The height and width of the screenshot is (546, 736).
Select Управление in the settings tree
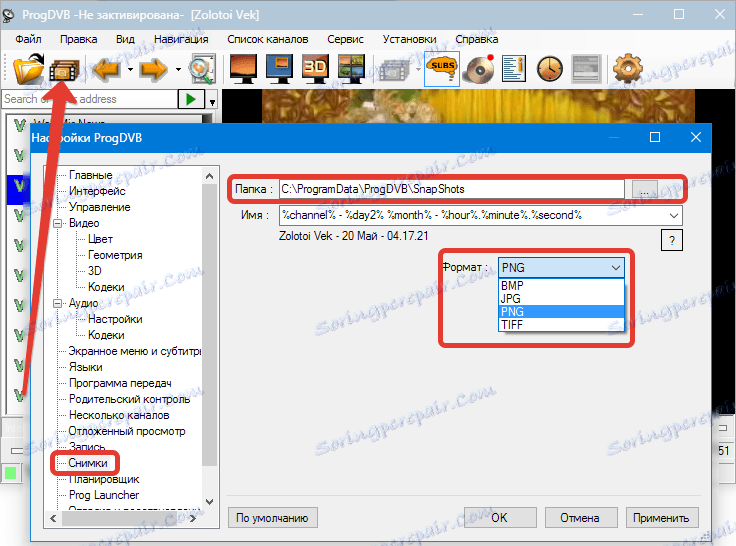(100, 207)
